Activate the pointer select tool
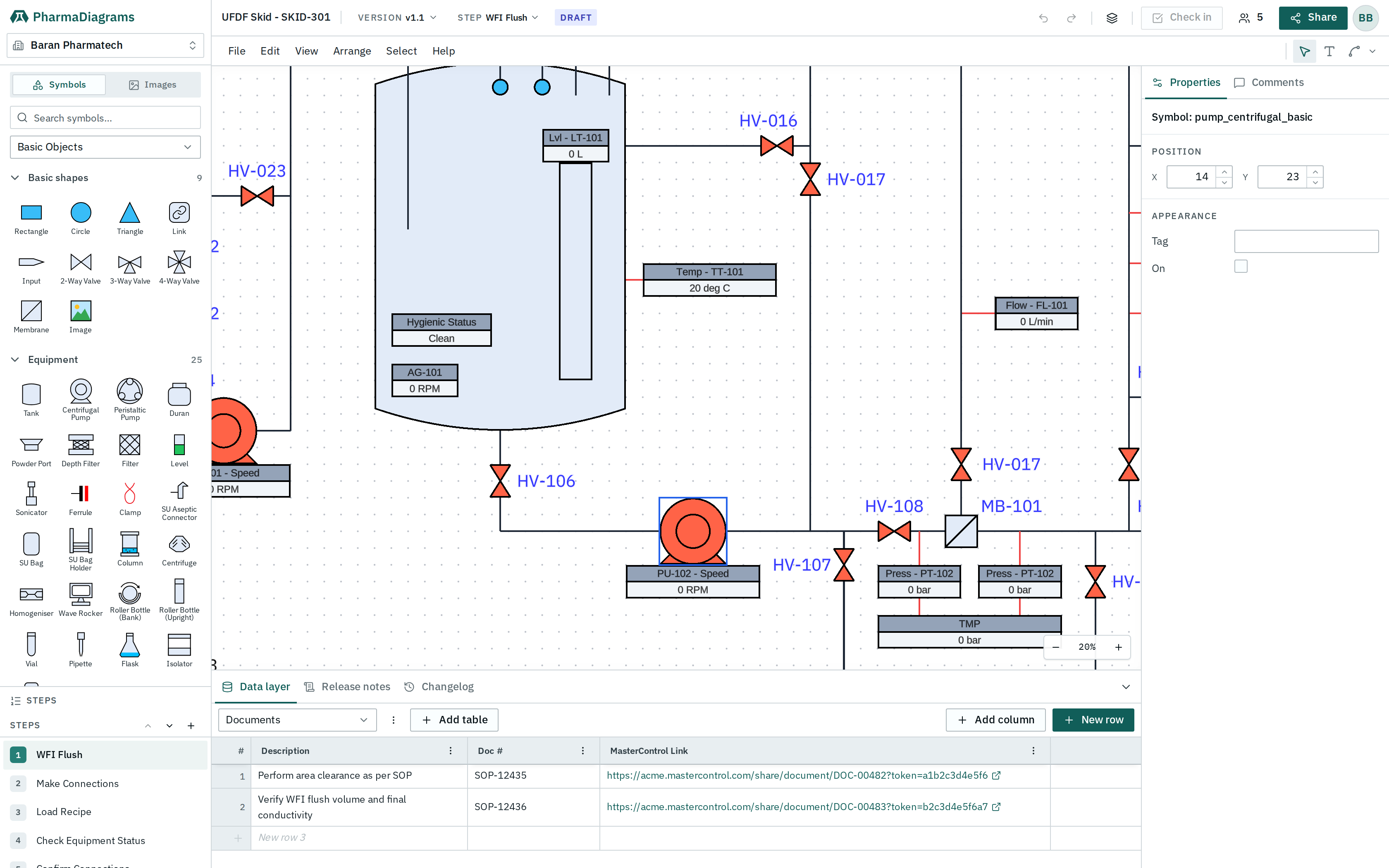Viewport: 1389px width, 868px height. click(1304, 51)
